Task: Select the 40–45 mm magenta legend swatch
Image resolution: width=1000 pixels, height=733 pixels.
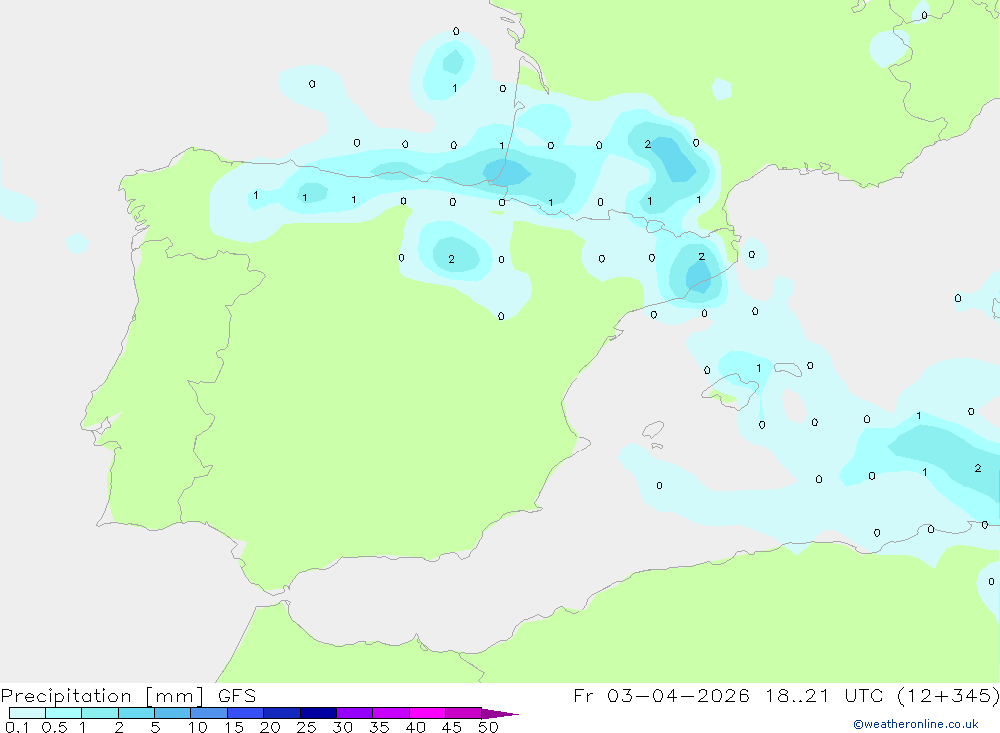Action: point(427,713)
